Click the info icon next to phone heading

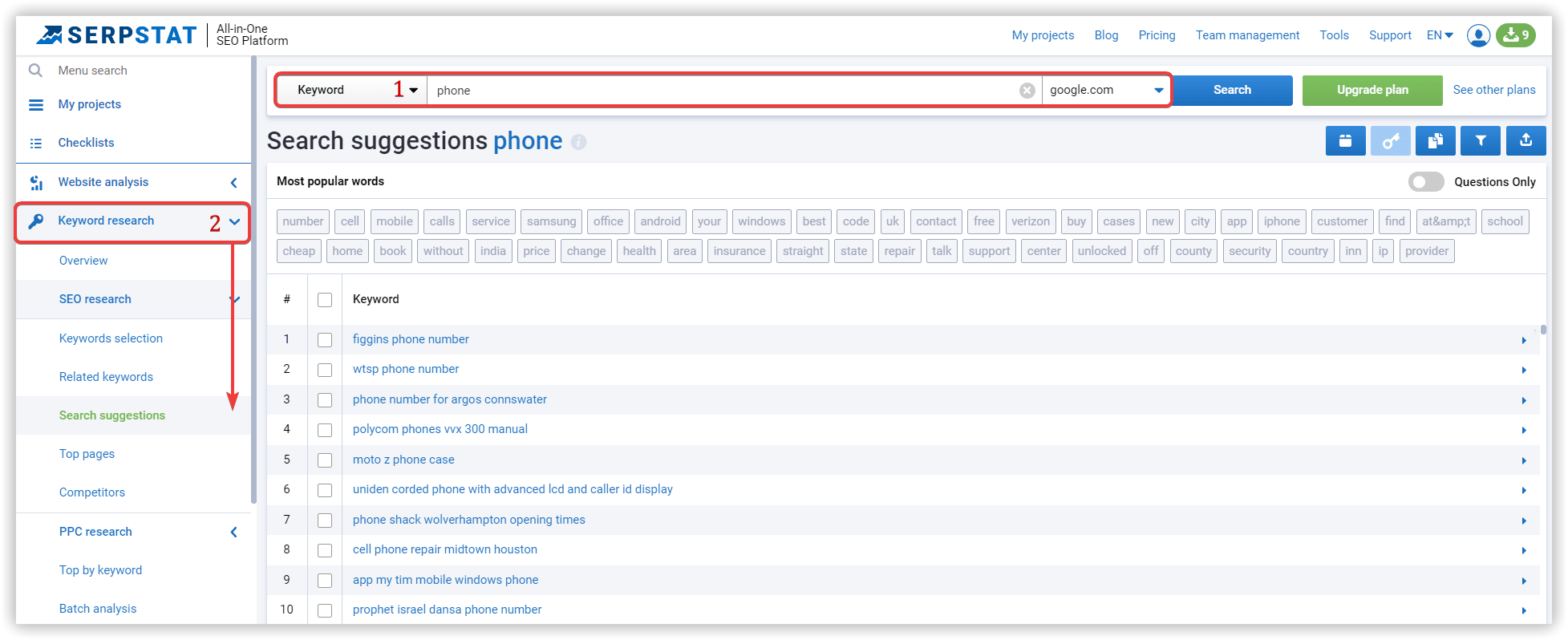click(x=578, y=142)
